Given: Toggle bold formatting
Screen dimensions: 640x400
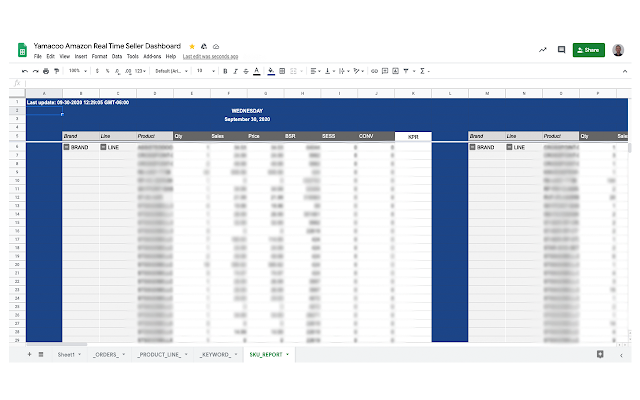Looking at the screenshot, I should click(225, 71).
